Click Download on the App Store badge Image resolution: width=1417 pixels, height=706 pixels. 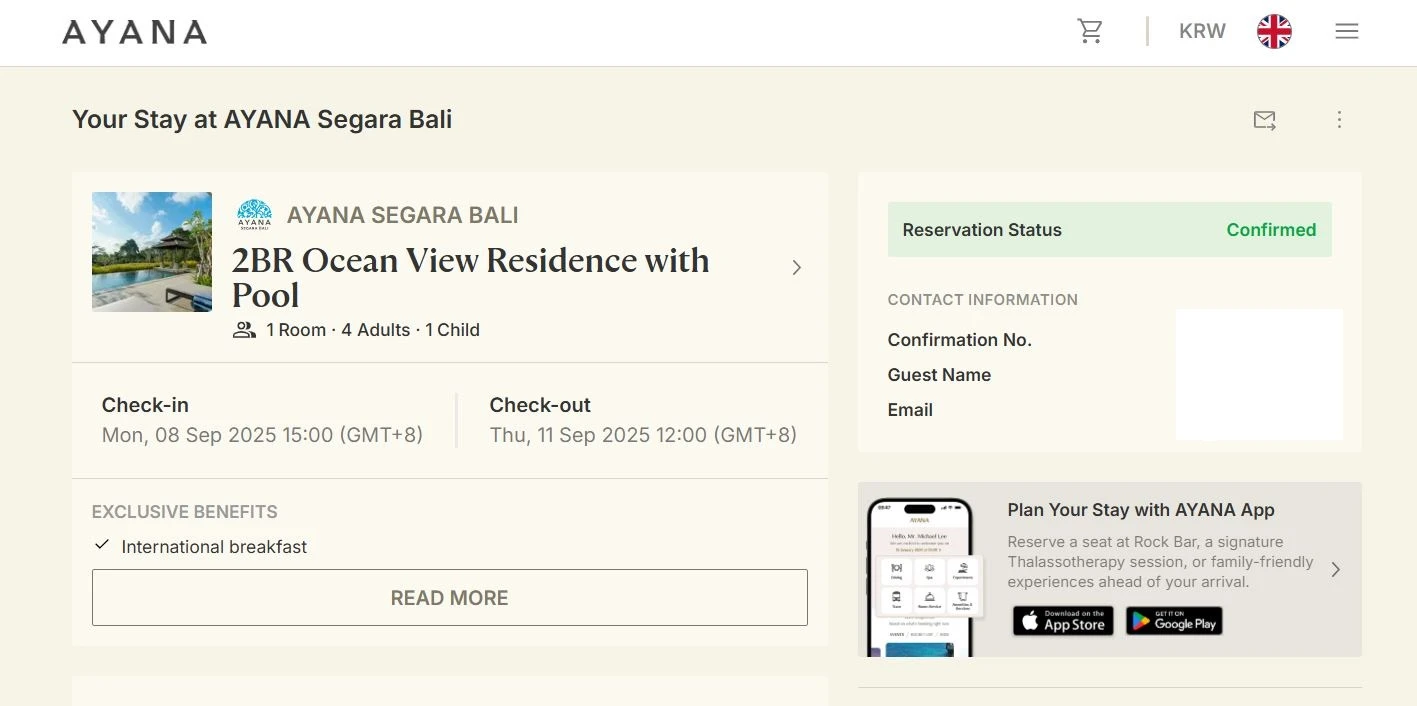click(x=1063, y=621)
